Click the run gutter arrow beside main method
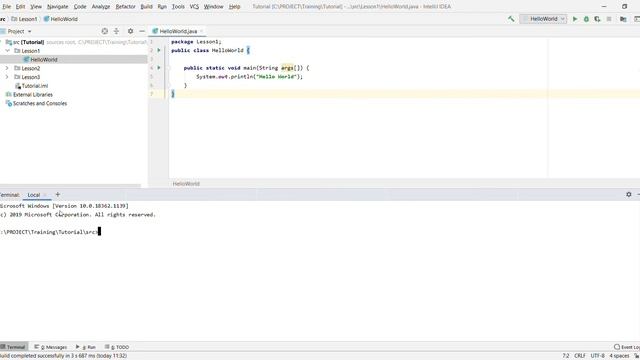640x360 pixels. pos(159,68)
